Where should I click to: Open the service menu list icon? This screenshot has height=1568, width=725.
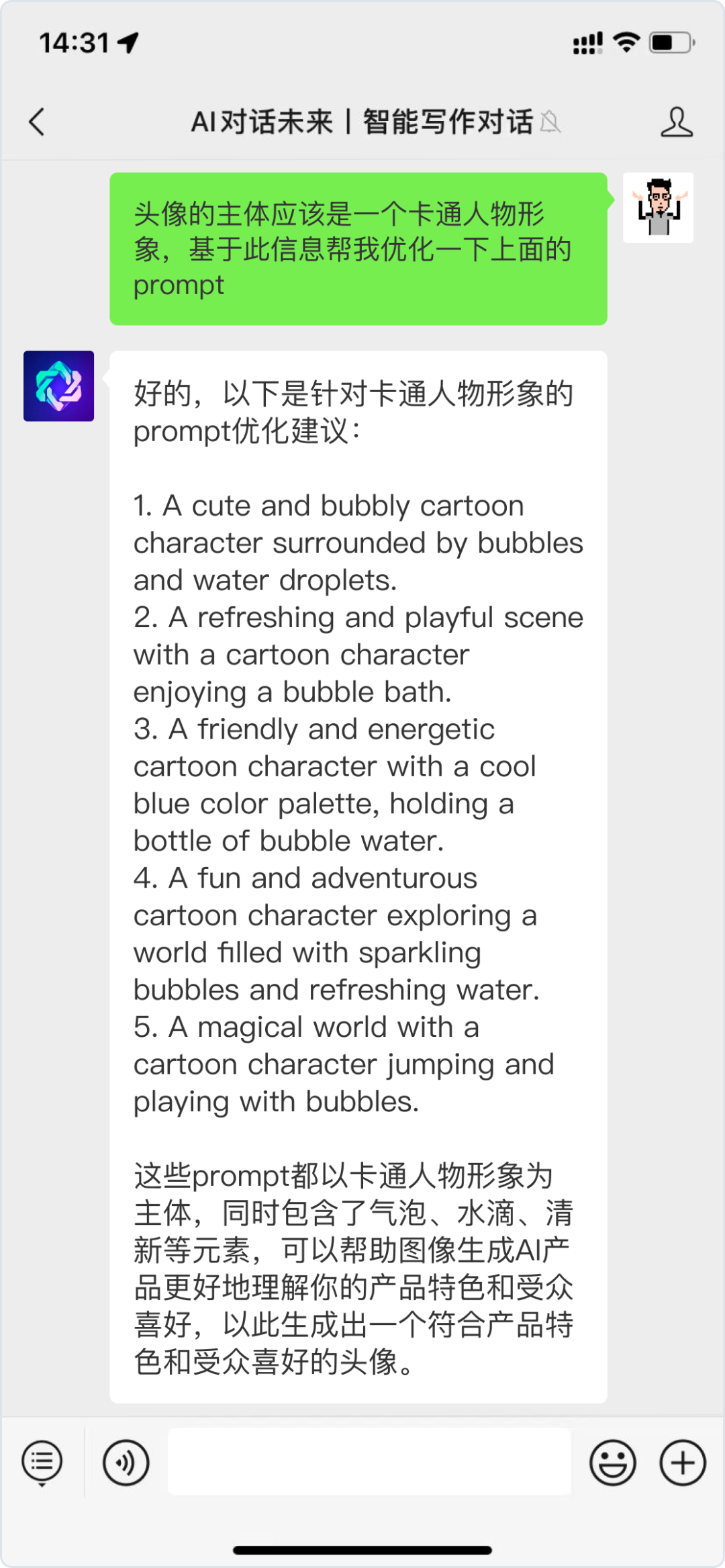click(x=42, y=1463)
